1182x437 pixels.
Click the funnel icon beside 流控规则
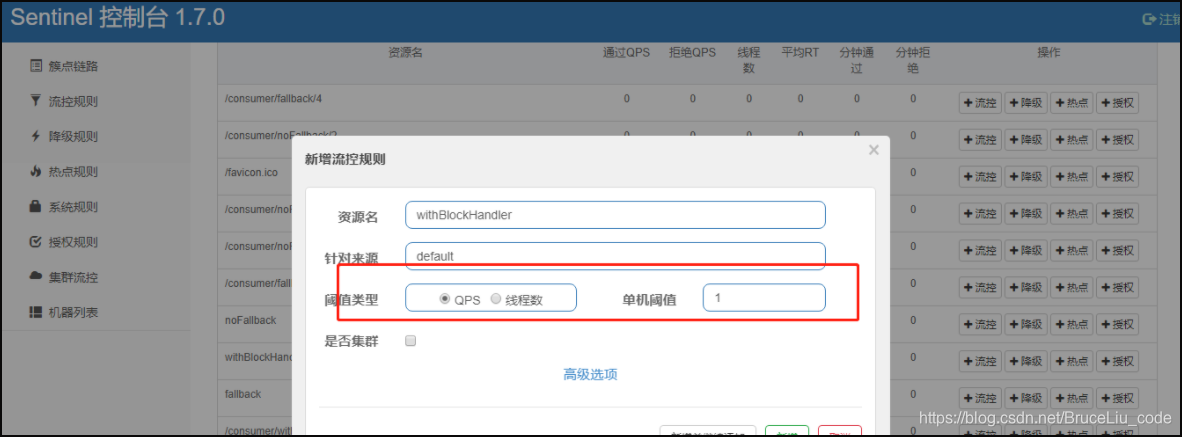click(x=35, y=101)
